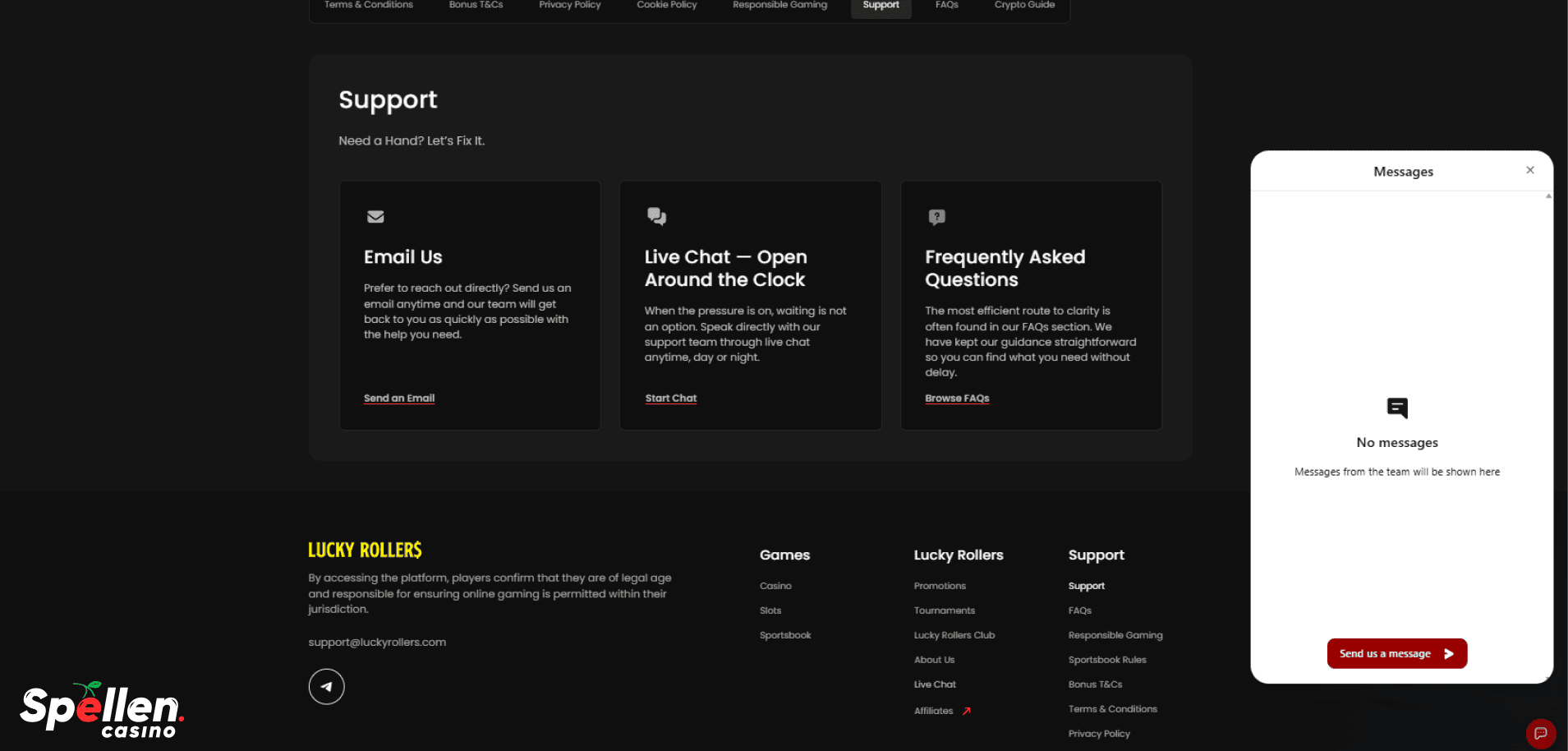Open the Sportsbook footer link
The image size is (1568, 751).
[785, 635]
